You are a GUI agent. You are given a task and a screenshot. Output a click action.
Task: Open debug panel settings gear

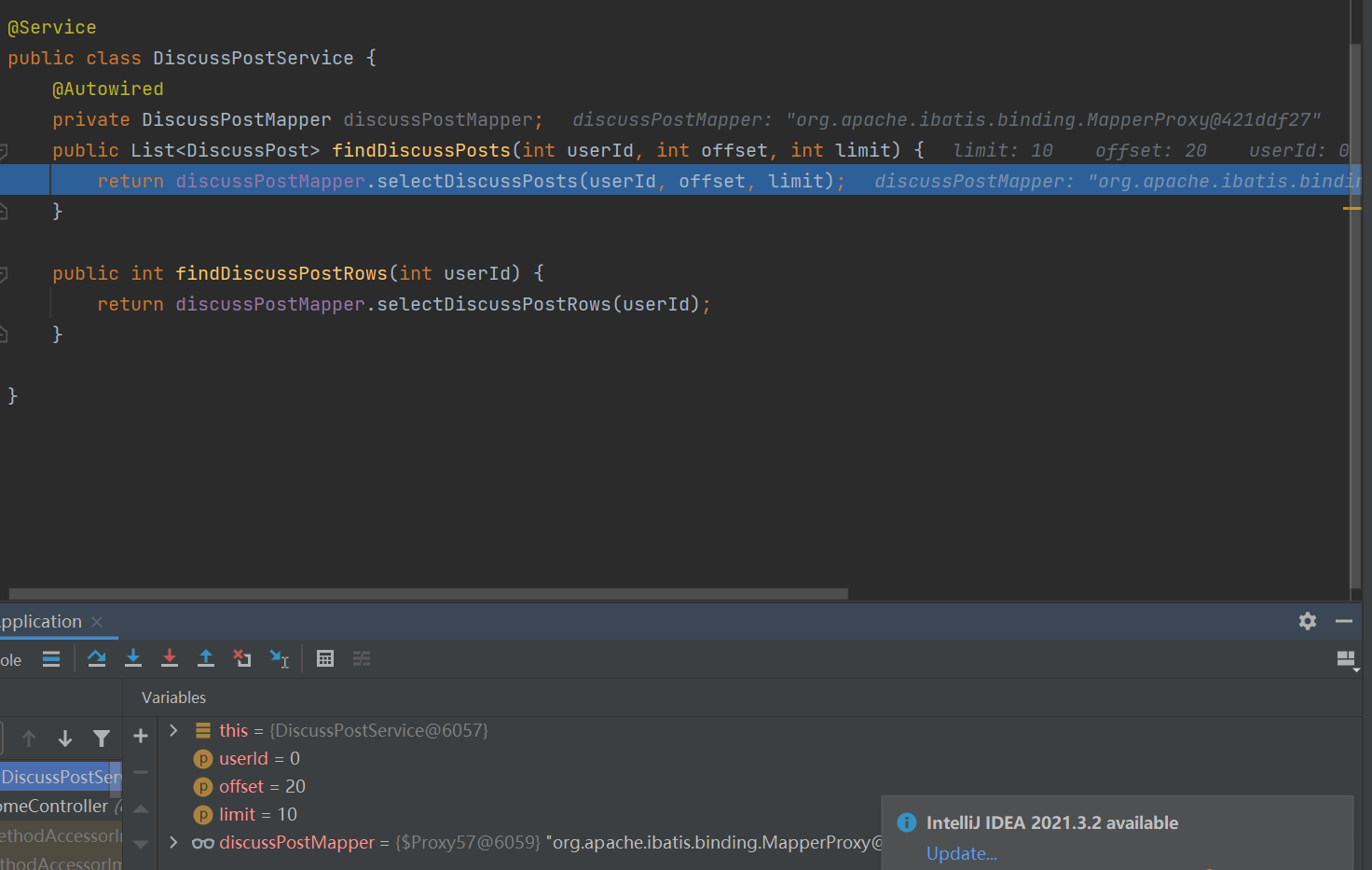tap(1308, 621)
